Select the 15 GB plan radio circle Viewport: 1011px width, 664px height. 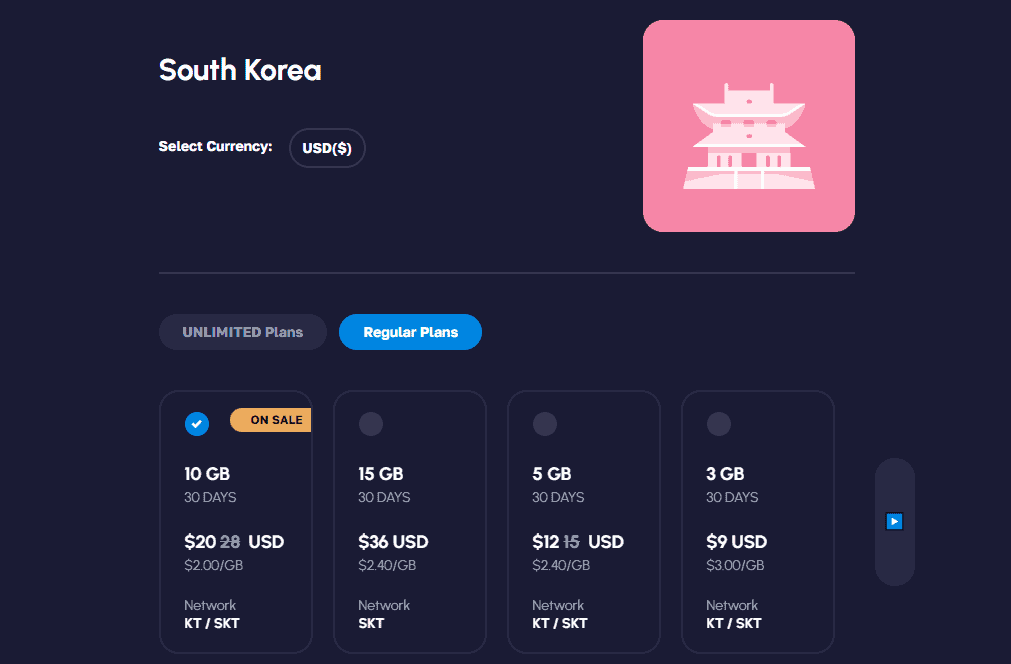371,424
